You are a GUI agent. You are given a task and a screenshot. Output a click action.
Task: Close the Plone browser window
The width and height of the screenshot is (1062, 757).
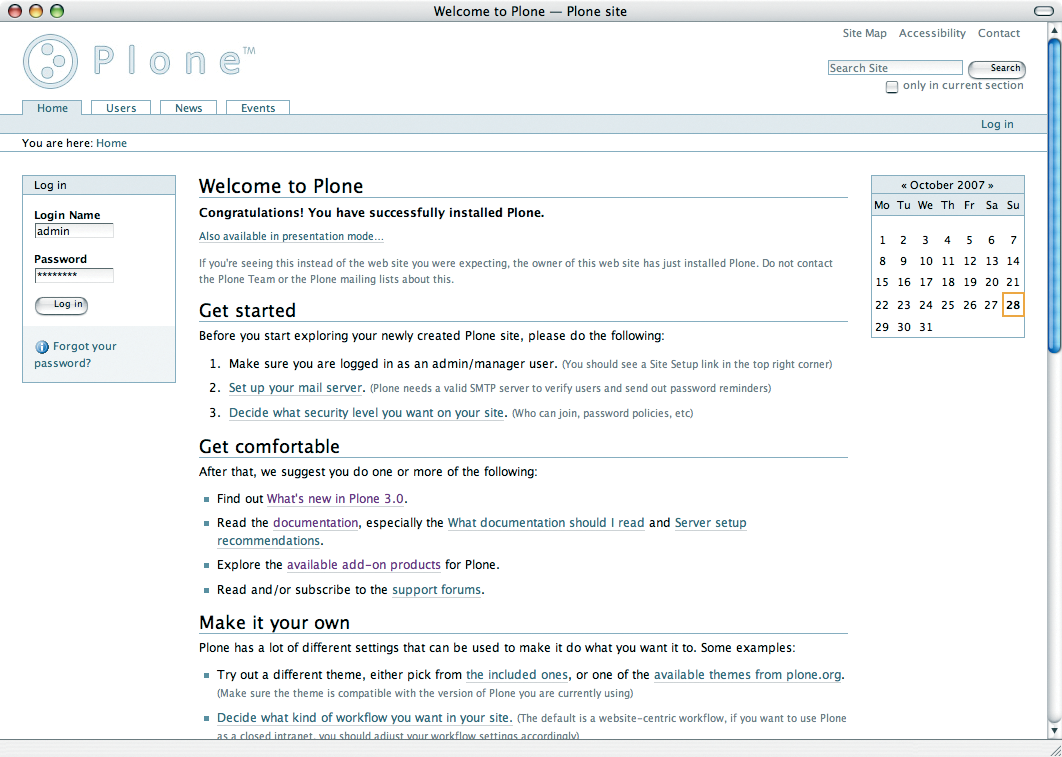tap(15, 11)
